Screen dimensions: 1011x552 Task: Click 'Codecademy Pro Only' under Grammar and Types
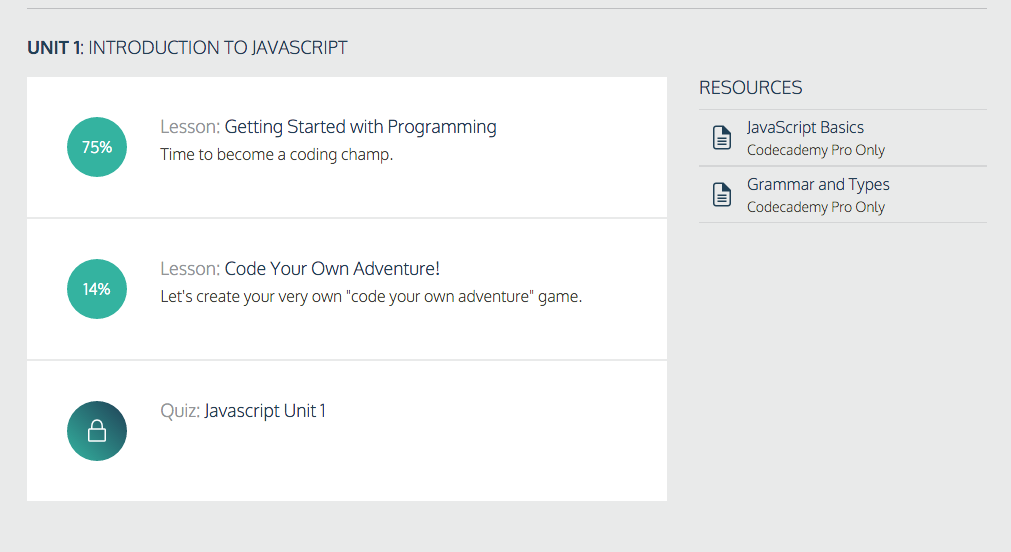coord(816,207)
